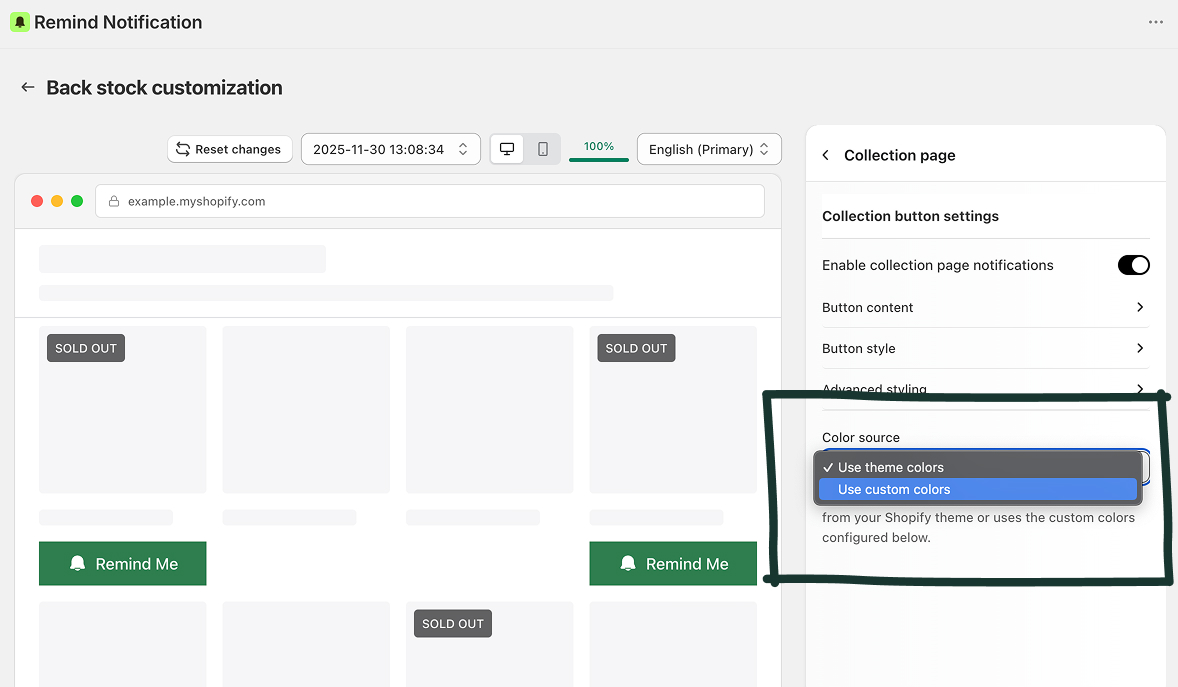The width and height of the screenshot is (1178, 687).
Task: Go back using arrow beside Back stock customization
Action: [x=28, y=88]
